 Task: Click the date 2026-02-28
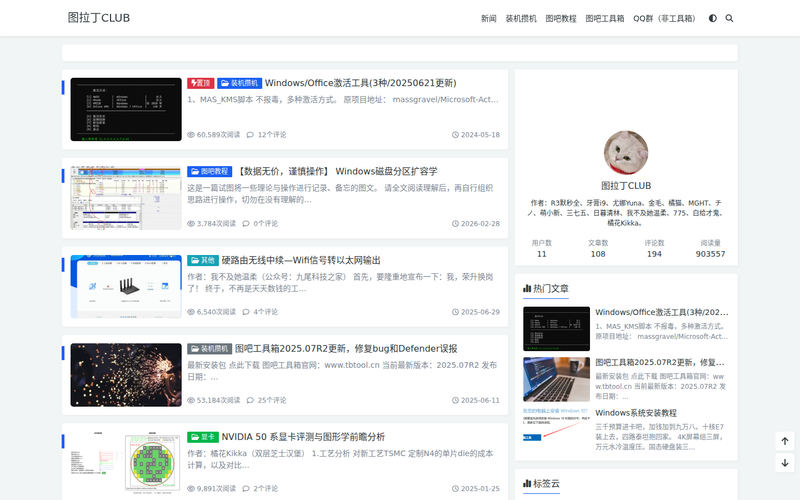tap(476, 223)
